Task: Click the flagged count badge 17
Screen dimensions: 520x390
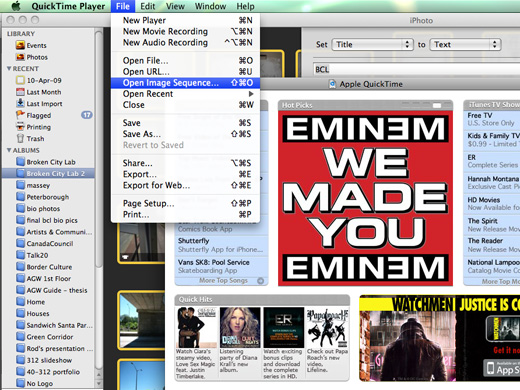Action: coord(87,115)
